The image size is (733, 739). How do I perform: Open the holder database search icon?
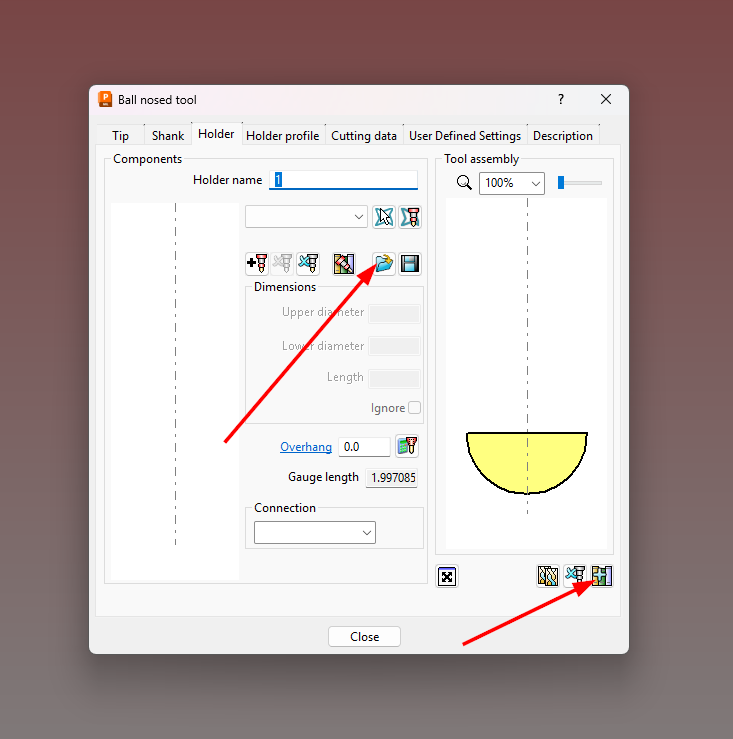(344, 264)
